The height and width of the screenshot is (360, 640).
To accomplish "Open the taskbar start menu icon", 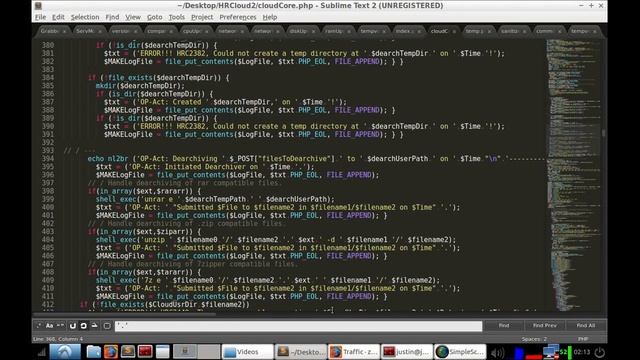I will click(x=65, y=352).
